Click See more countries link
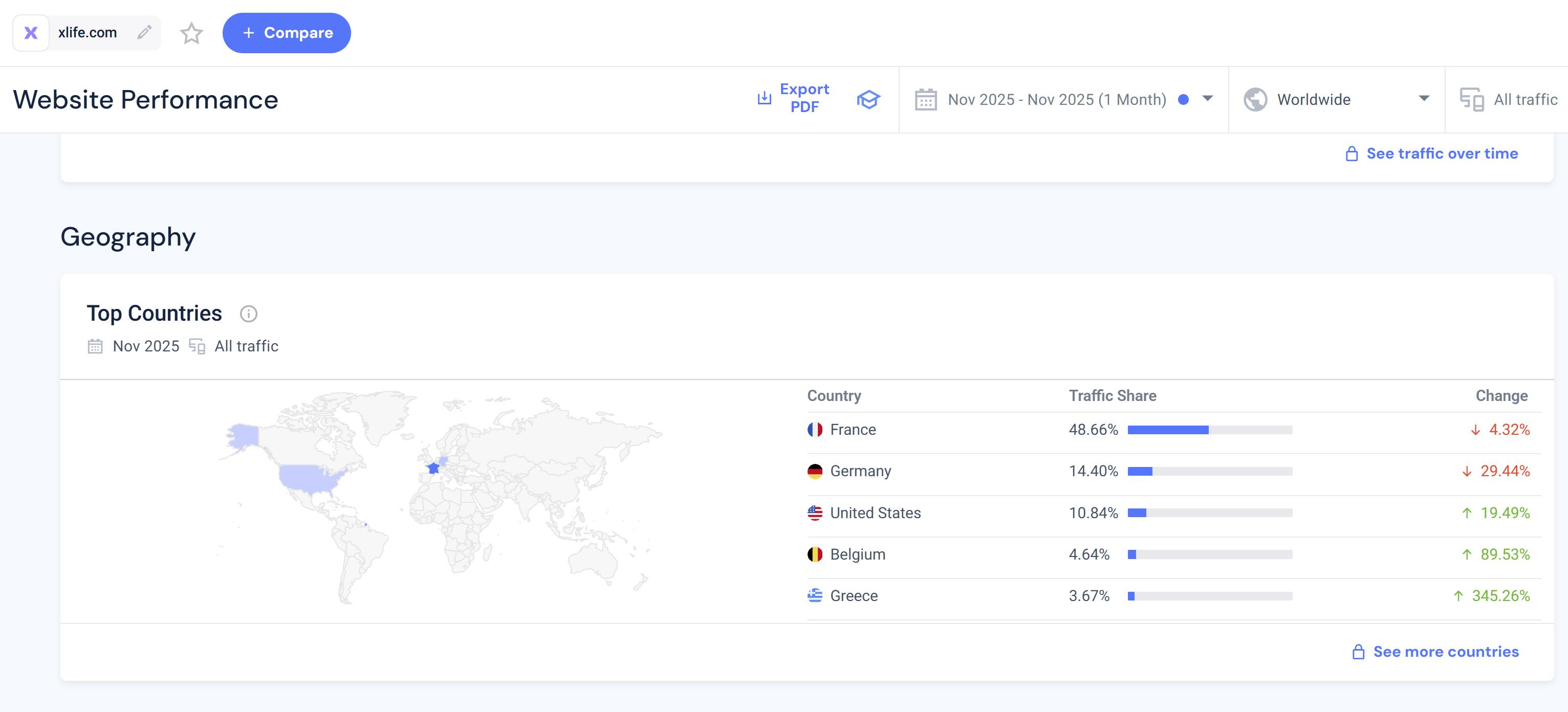1568x712 pixels. (x=1445, y=652)
